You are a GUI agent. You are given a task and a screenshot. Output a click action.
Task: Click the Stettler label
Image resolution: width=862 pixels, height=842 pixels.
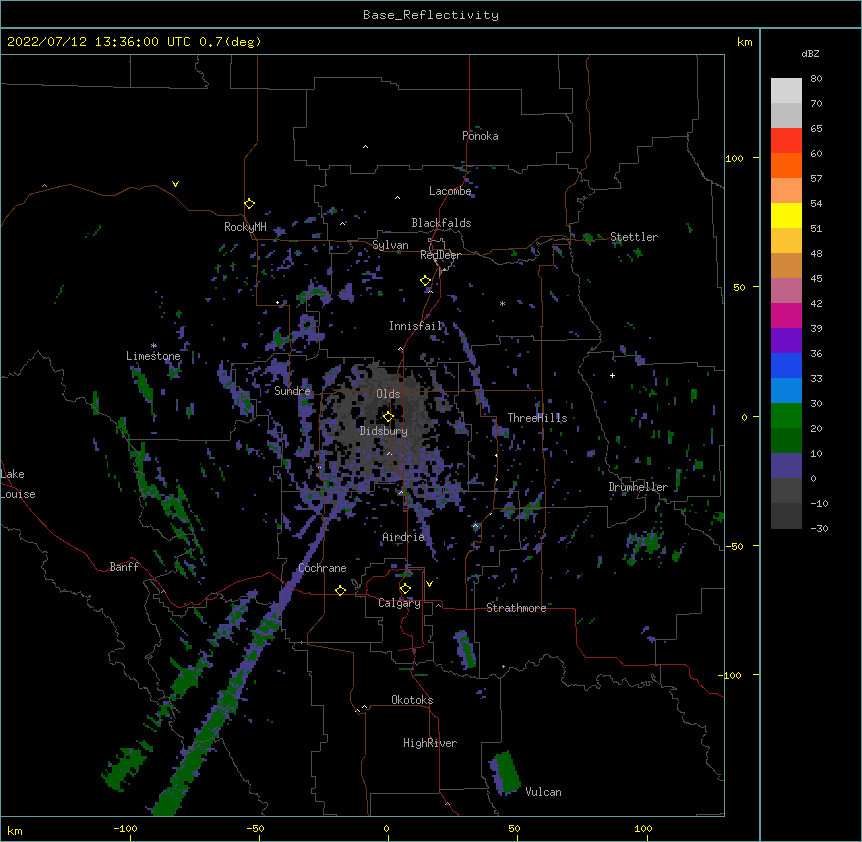coord(634,237)
